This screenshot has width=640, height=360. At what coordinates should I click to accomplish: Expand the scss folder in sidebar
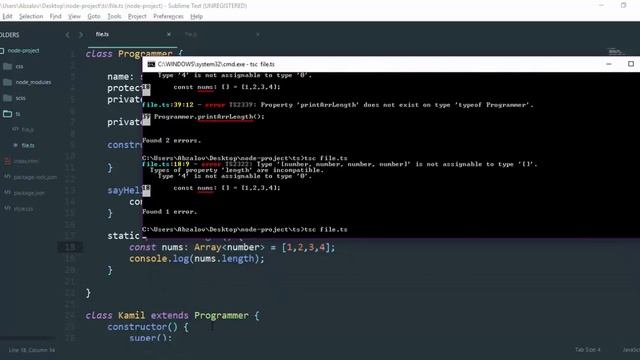click(20, 98)
